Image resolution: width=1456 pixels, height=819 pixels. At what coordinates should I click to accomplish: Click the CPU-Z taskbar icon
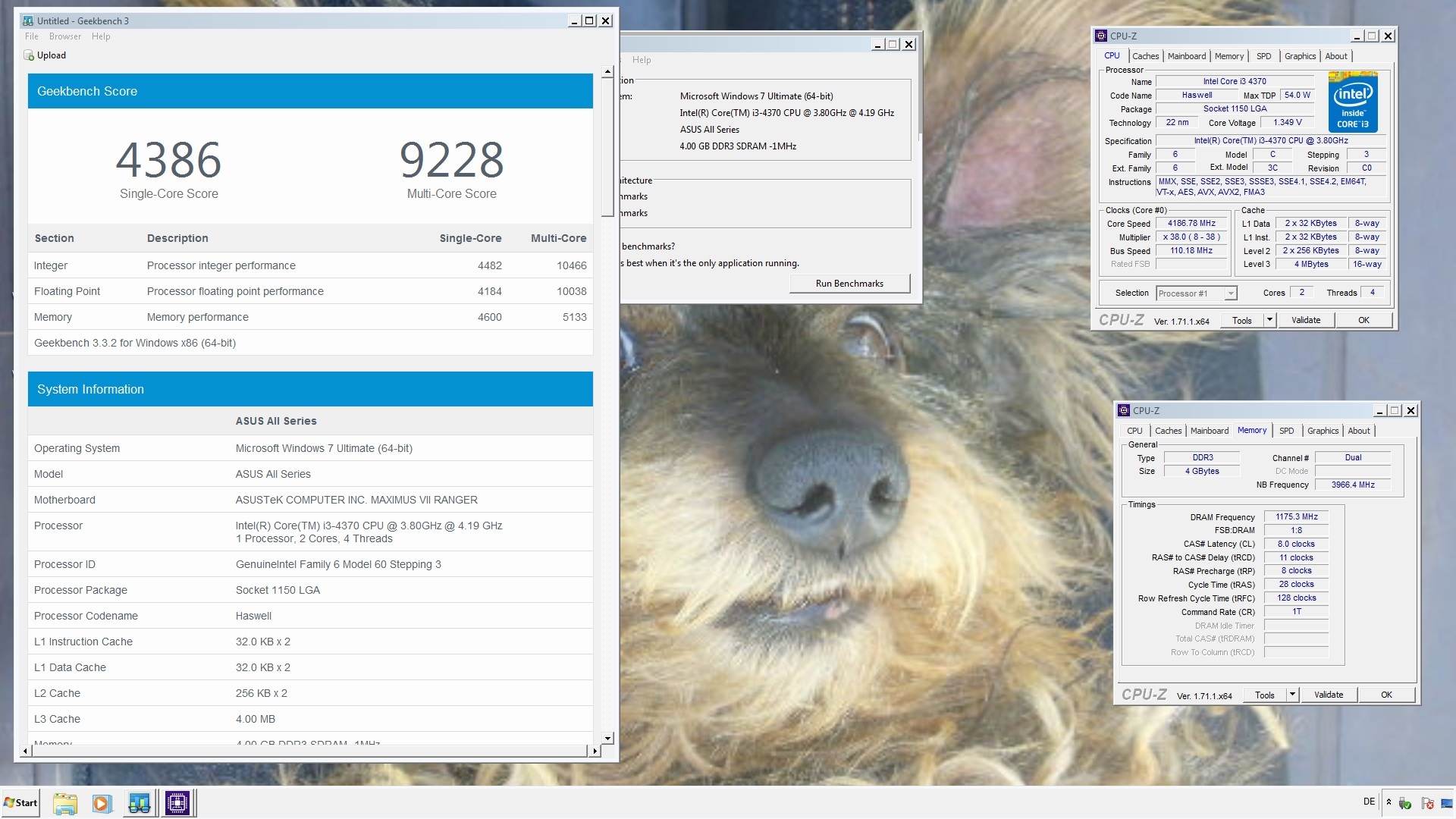pyautogui.click(x=177, y=803)
